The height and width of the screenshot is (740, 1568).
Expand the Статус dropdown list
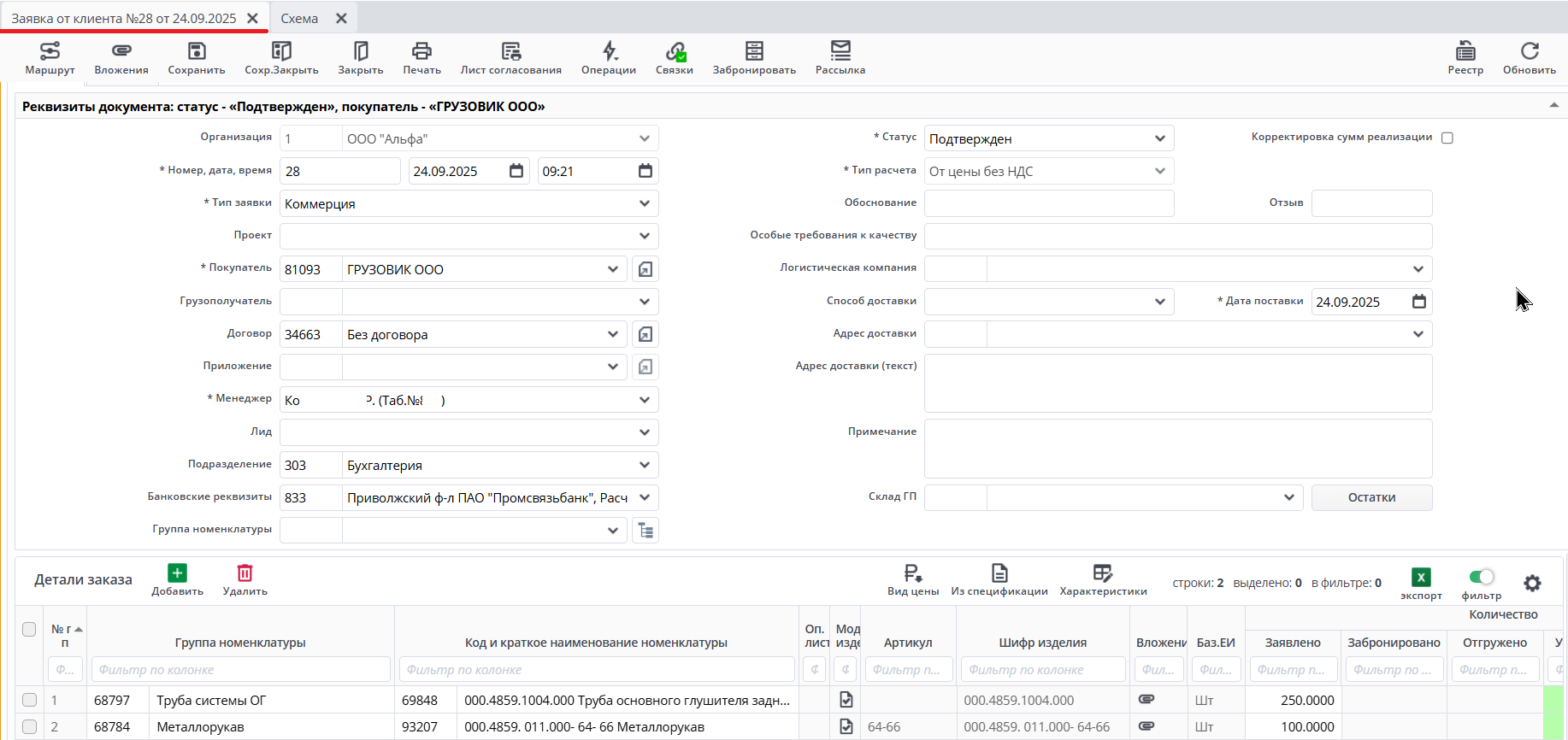click(1159, 138)
